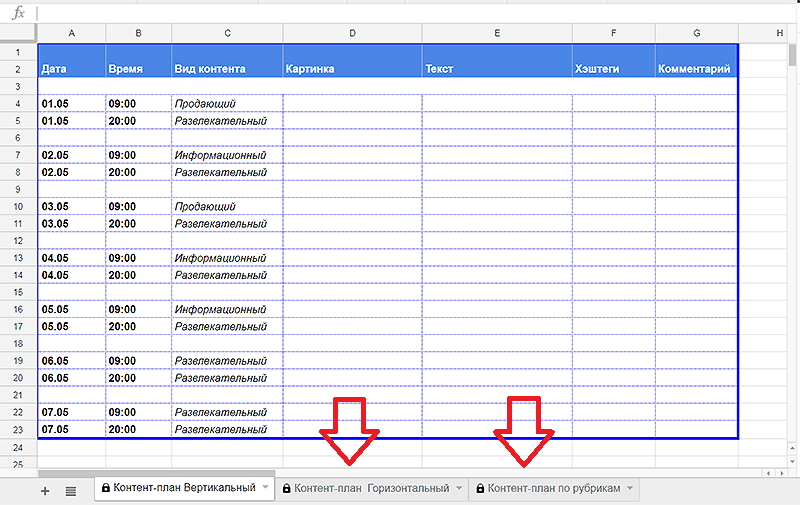The height and width of the screenshot is (505, 800).
Task: Open dropdown arrow of Контент-план Вертикальный tab
Action: [x=265, y=488]
